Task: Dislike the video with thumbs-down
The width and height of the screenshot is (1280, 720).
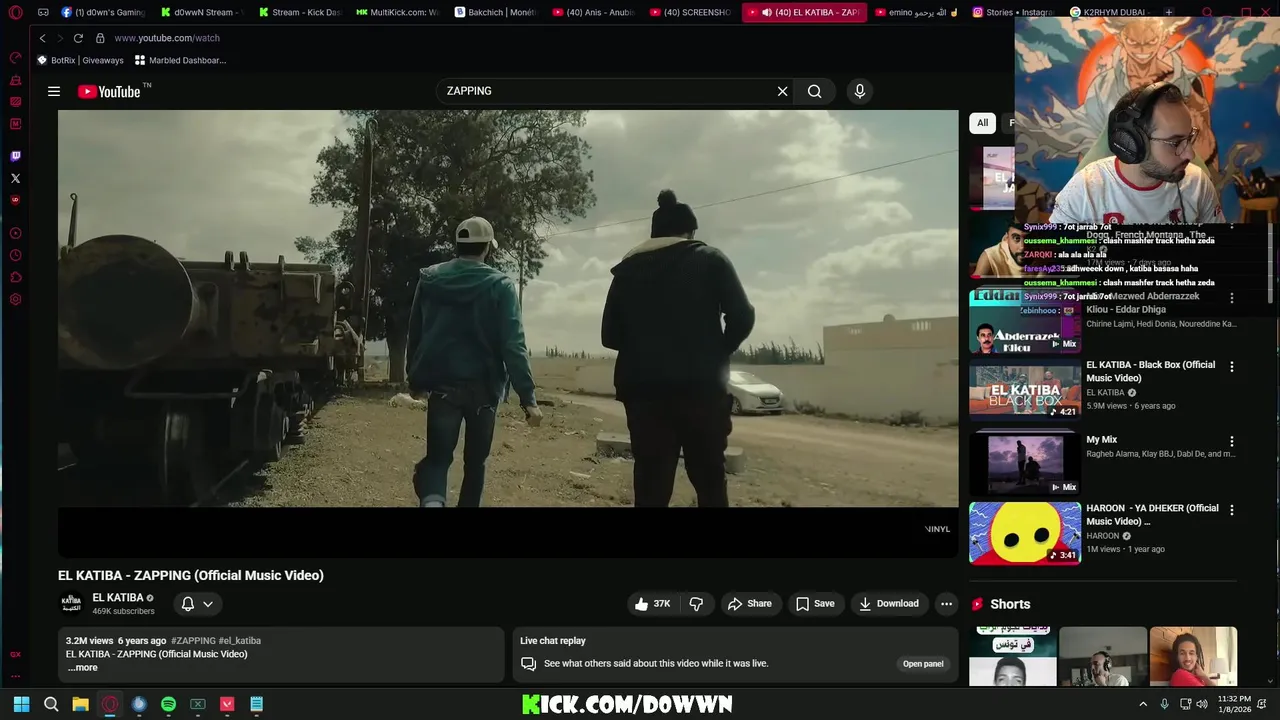Action: click(x=696, y=604)
